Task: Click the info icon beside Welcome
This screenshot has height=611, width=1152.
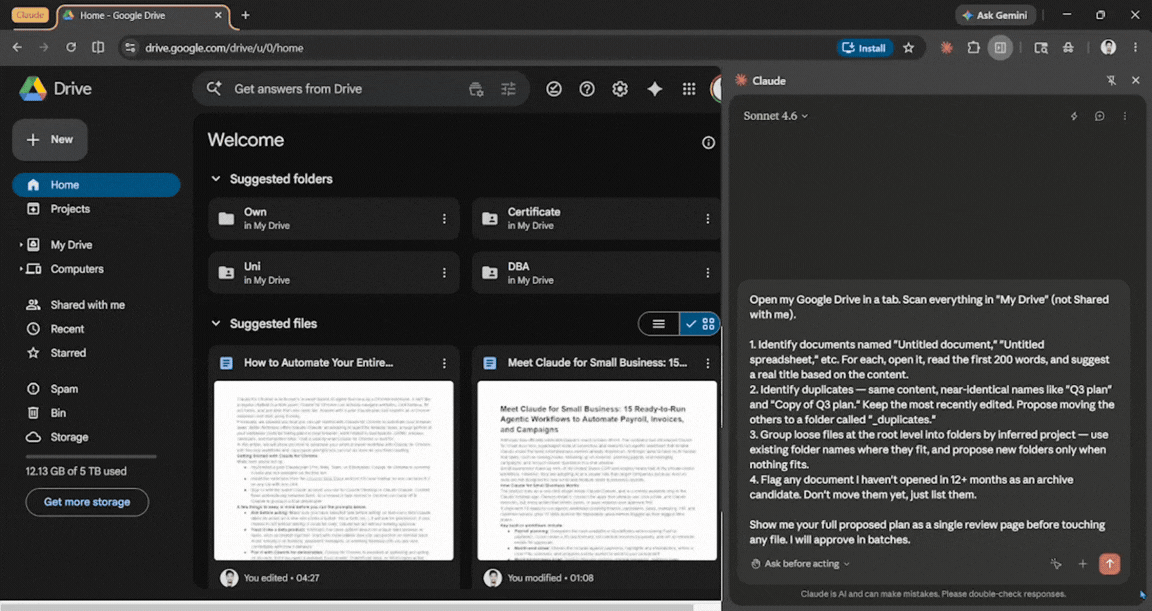Action: point(708,142)
